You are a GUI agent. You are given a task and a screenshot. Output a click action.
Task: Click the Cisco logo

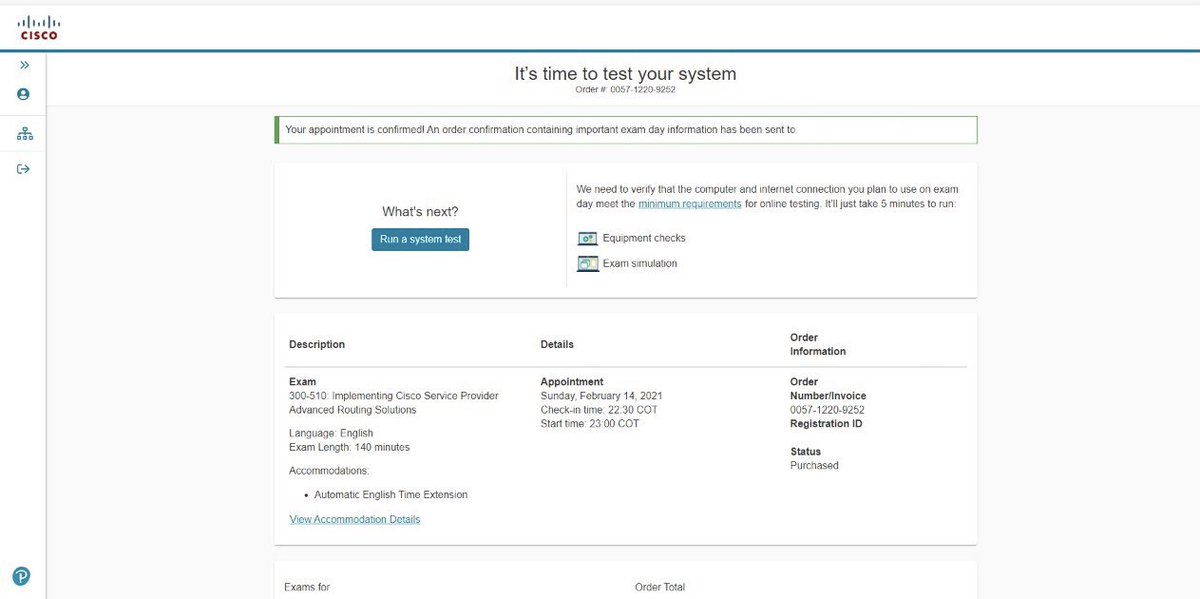coord(39,28)
